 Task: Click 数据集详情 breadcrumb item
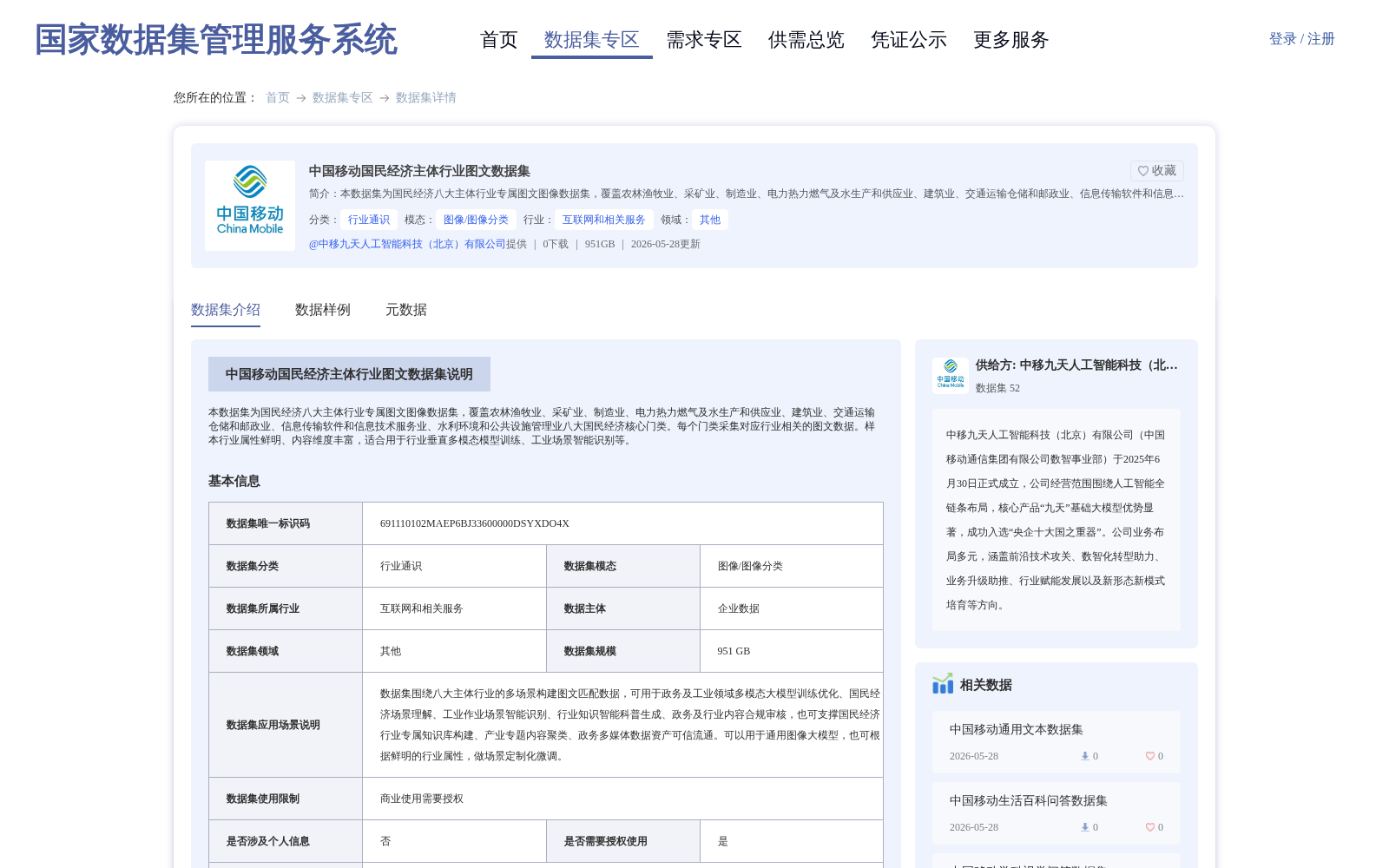coord(426,97)
